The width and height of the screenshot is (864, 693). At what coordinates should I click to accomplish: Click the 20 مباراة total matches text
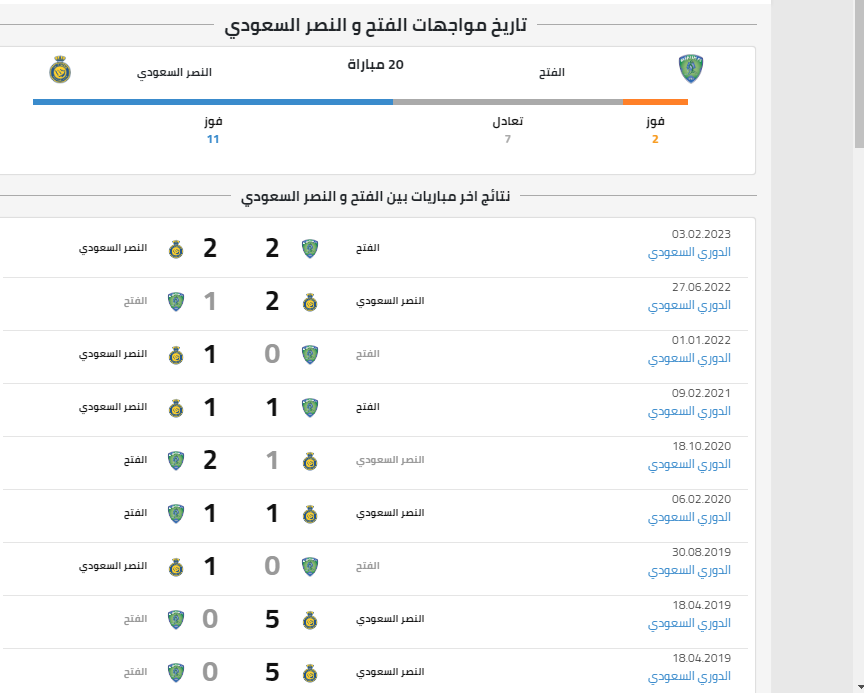tap(375, 65)
